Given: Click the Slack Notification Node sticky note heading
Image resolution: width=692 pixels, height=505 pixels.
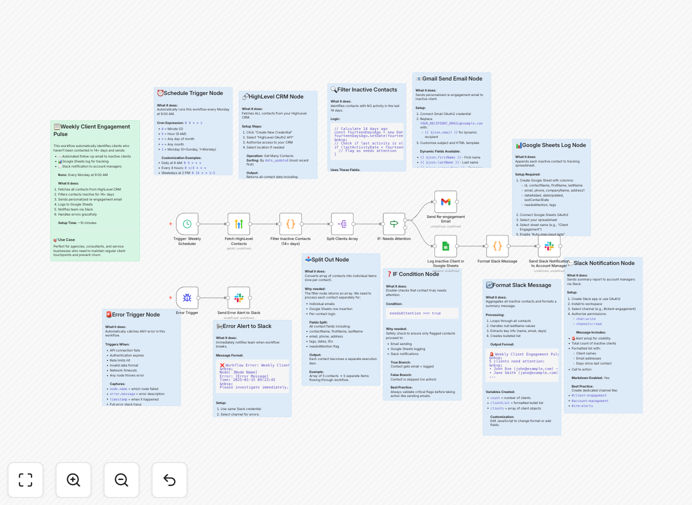Looking at the screenshot, I should [x=601, y=263].
